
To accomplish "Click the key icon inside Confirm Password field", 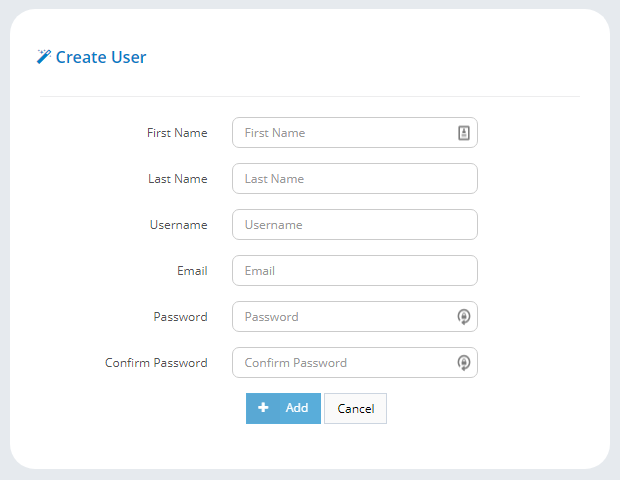I will 464,363.
